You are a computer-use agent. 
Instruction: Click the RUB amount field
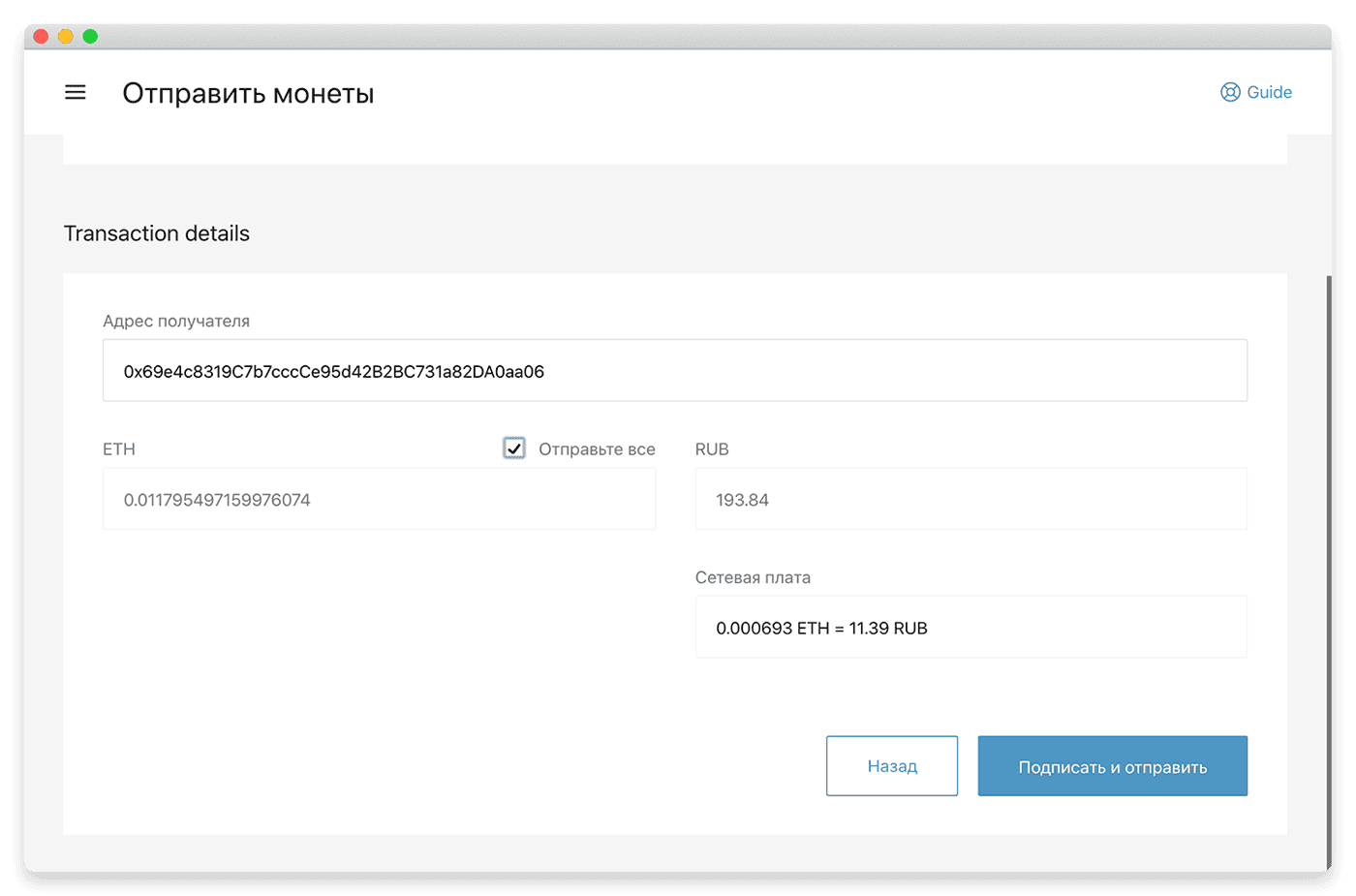coord(971,499)
